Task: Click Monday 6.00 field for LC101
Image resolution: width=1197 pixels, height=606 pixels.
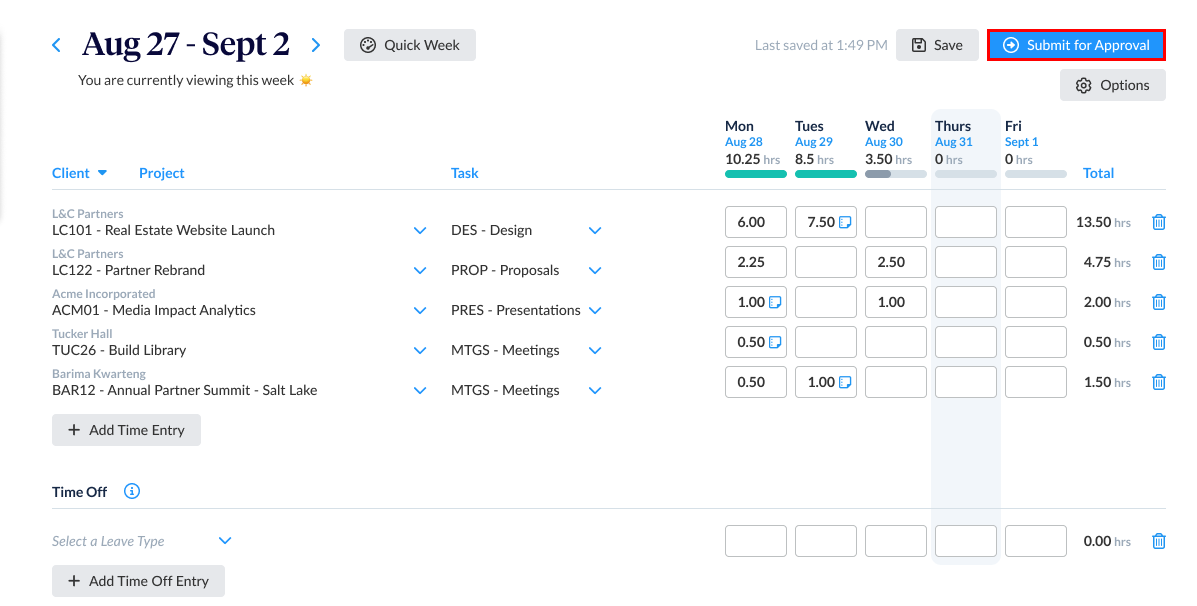Action: click(x=756, y=222)
